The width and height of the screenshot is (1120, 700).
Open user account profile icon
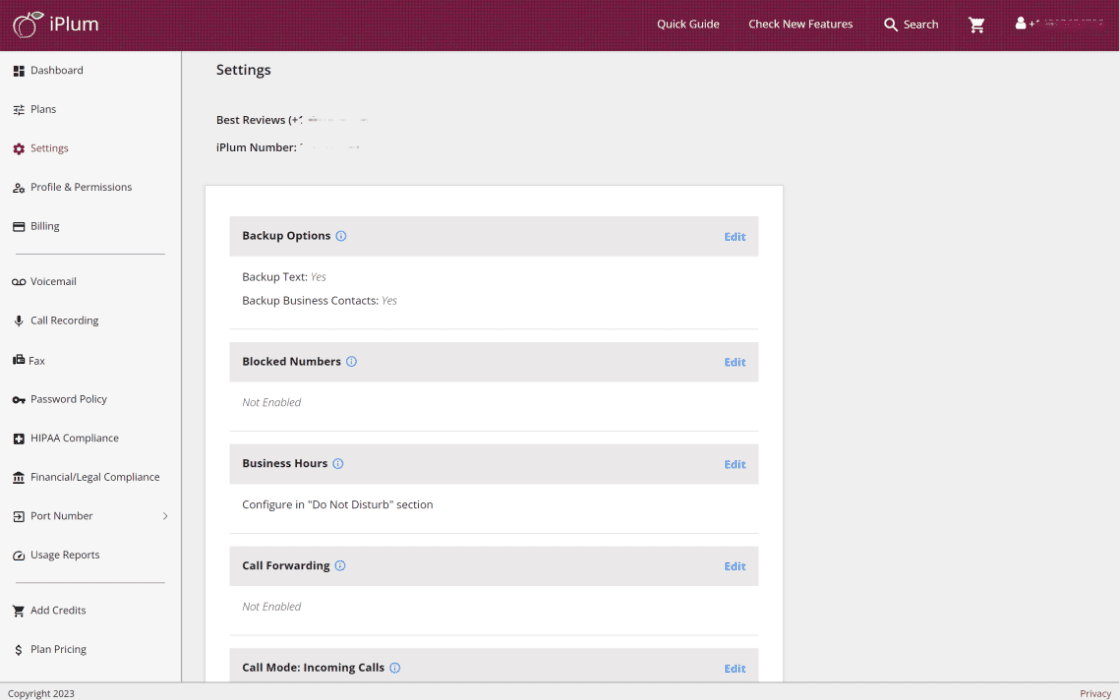point(1021,23)
